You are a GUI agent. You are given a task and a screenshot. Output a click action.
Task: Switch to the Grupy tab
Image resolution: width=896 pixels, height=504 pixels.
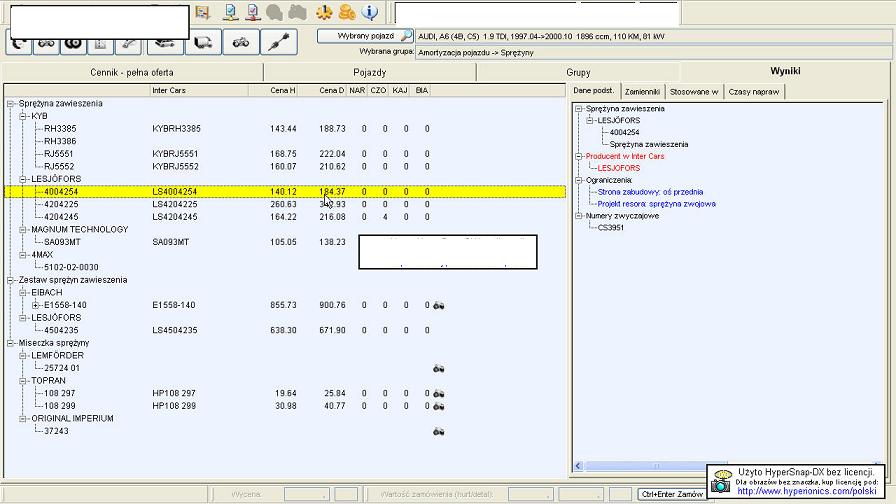coord(578,73)
